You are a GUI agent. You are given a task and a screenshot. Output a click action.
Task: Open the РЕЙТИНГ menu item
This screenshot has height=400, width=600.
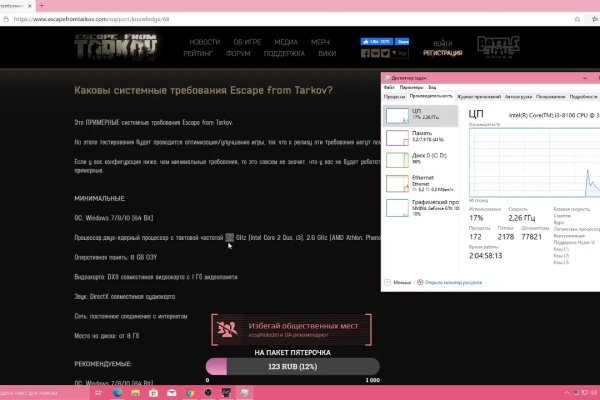coord(197,54)
